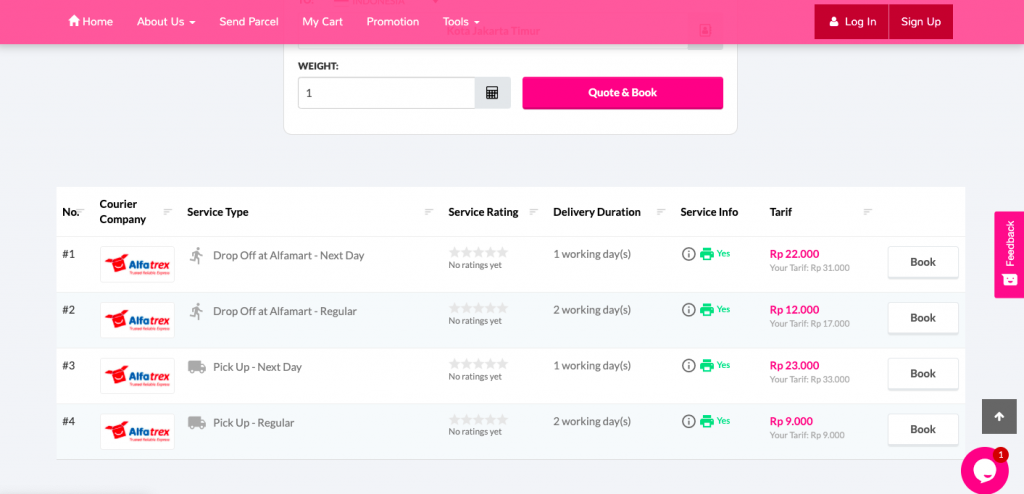This screenshot has height=494, width=1024.
Task: Click Alfatrex logo in row #3
Action: coord(137,376)
